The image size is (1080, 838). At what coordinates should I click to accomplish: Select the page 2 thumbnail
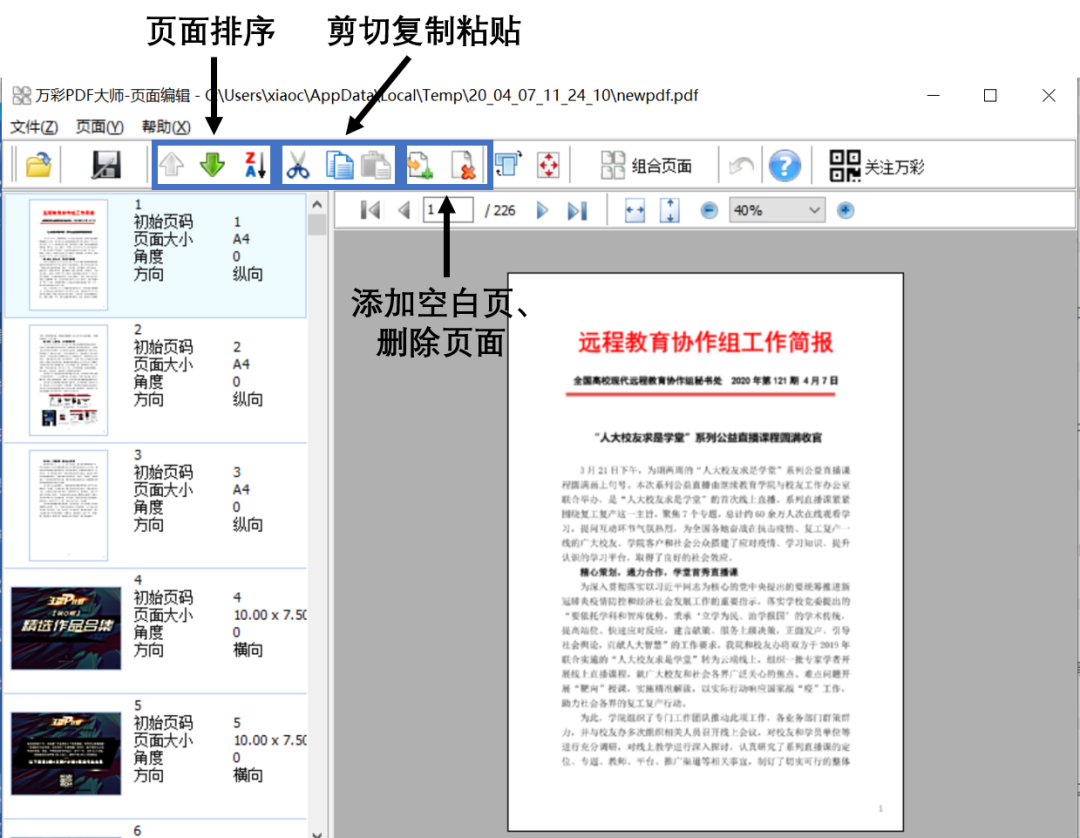coord(68,380)
